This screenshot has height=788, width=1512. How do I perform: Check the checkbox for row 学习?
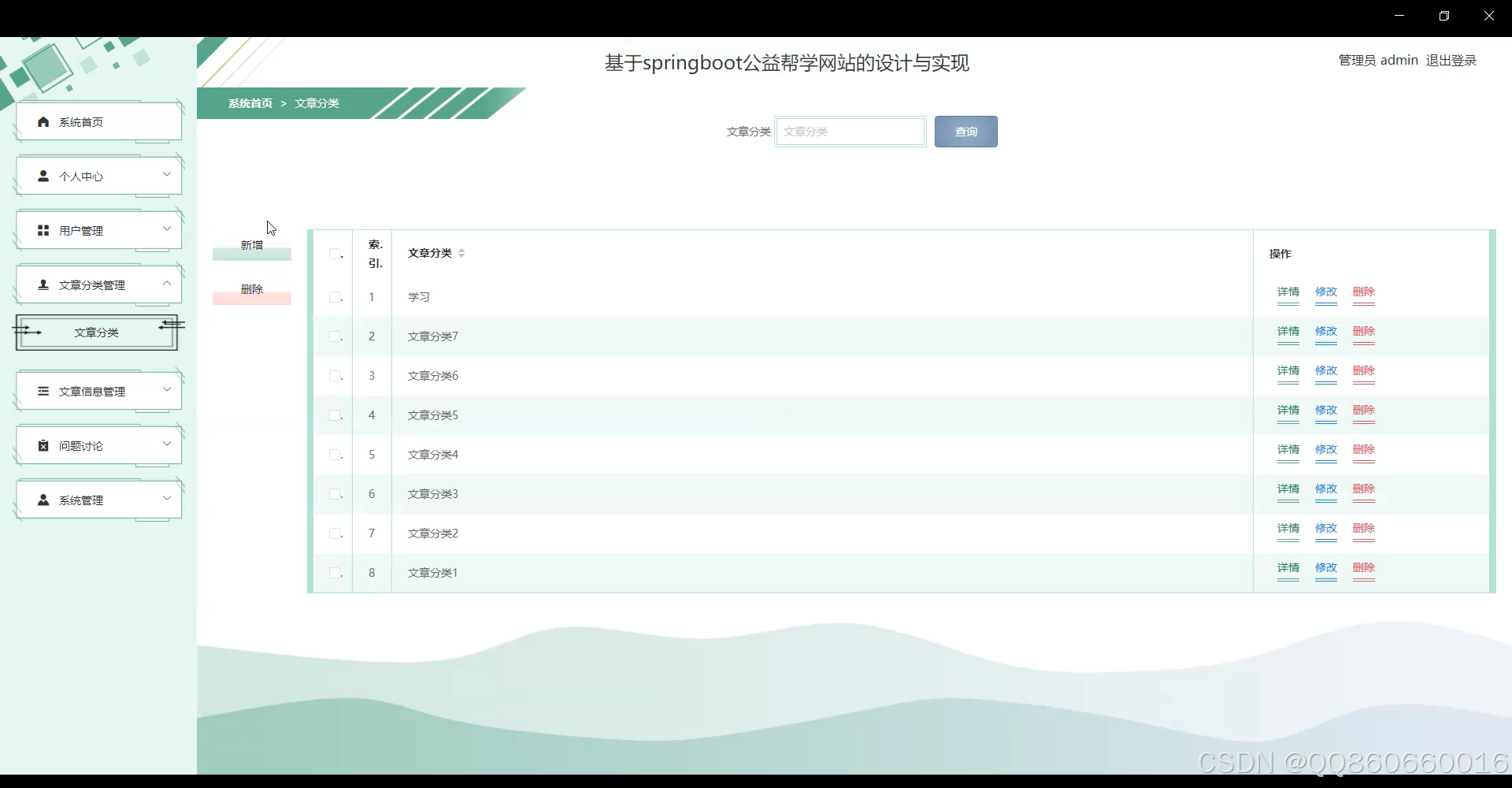[335, 297]
